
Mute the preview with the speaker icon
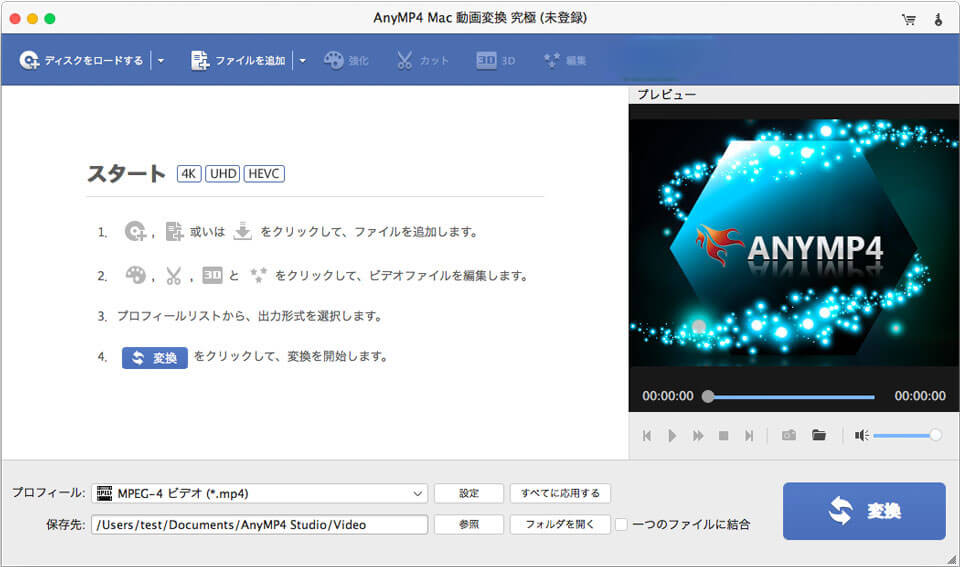click(861, 435)
